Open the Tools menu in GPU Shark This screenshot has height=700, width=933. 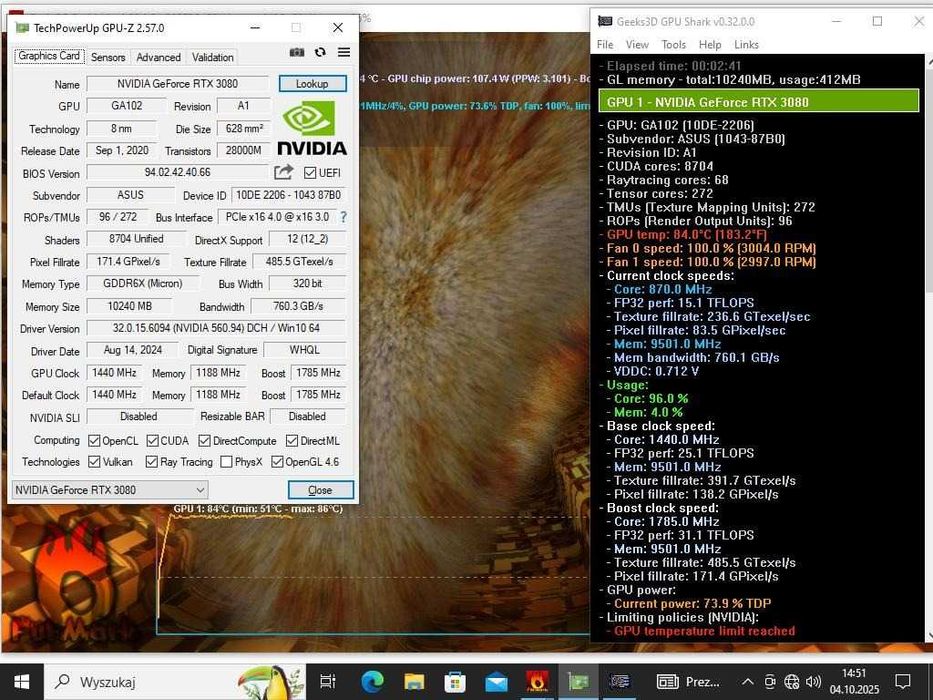click(x=674, y=45)
